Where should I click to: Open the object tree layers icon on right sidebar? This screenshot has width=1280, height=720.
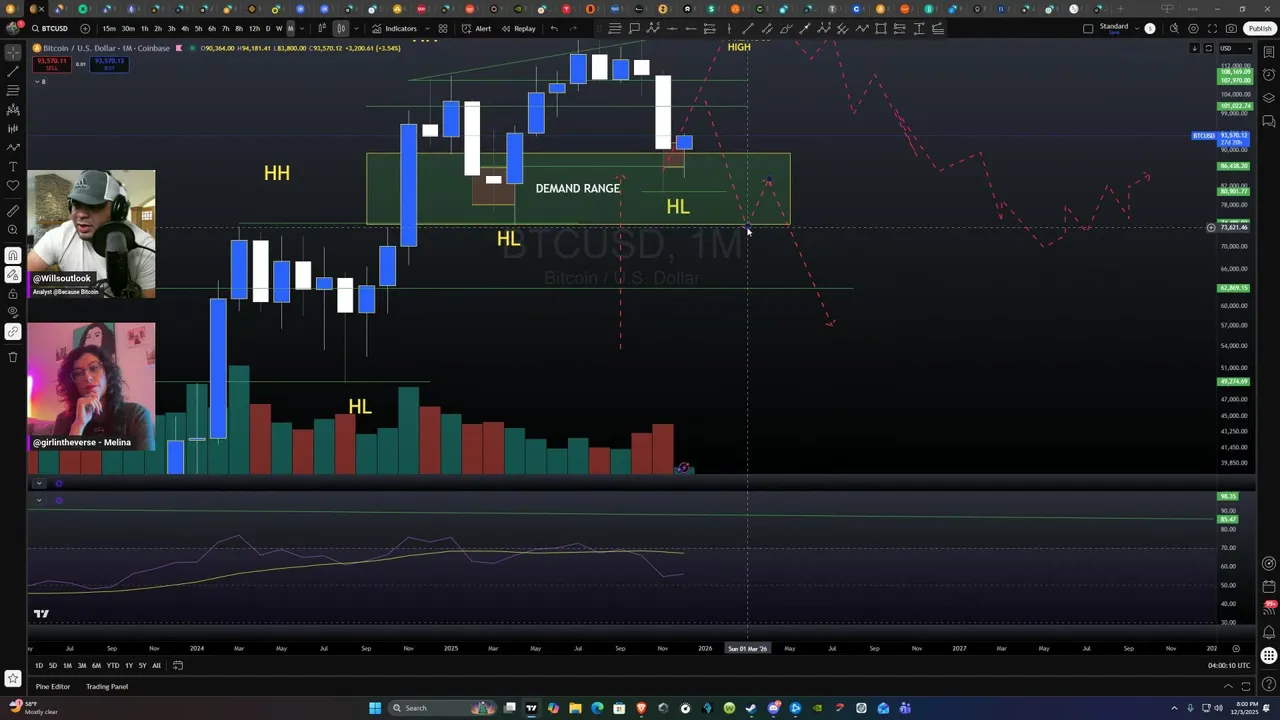(1269, 98)
